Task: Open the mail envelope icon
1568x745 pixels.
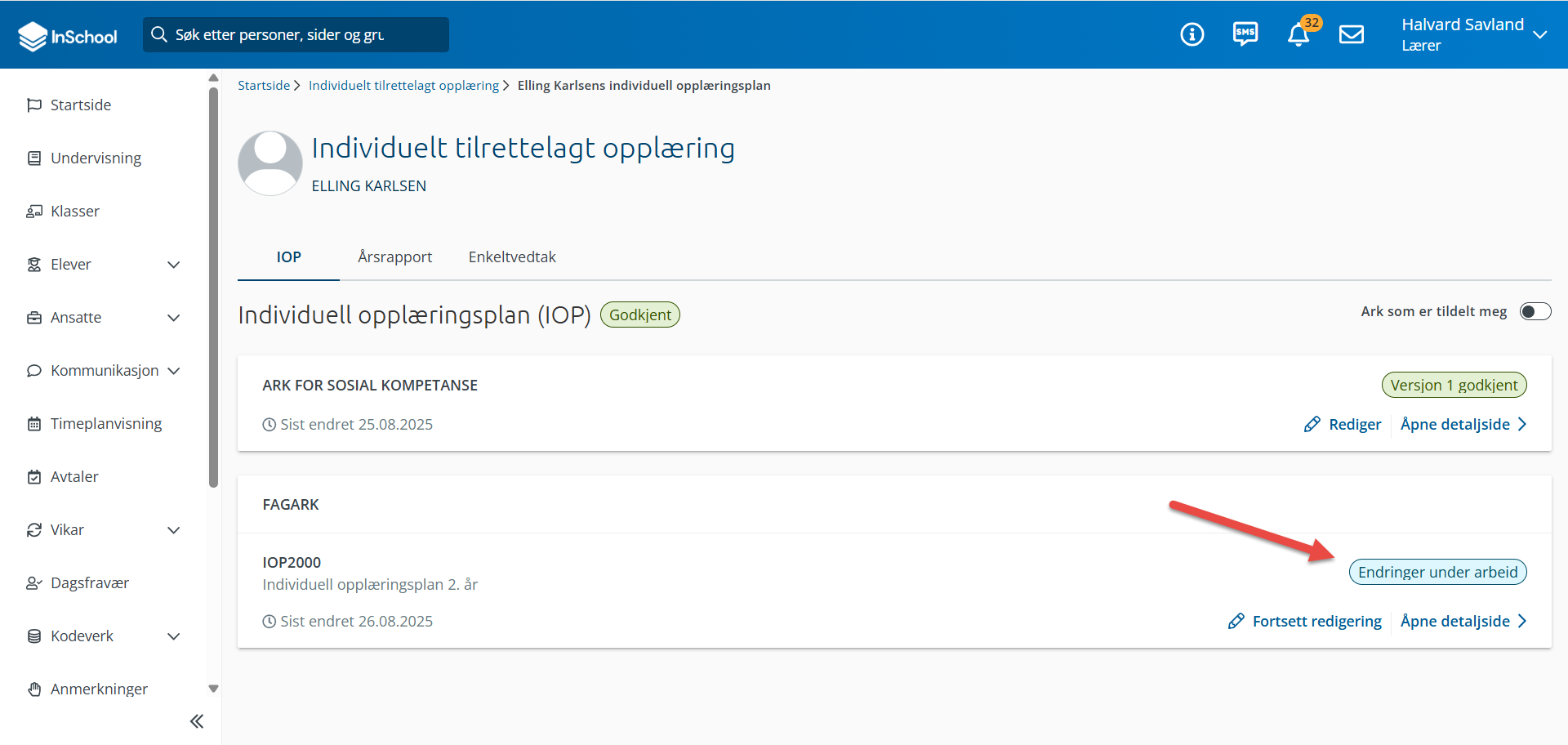Action: coord(1352,34)
